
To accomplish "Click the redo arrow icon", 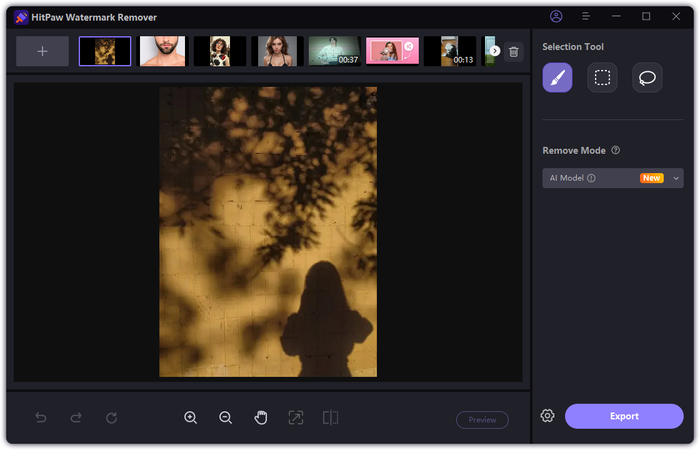I will tap(76, 418).
